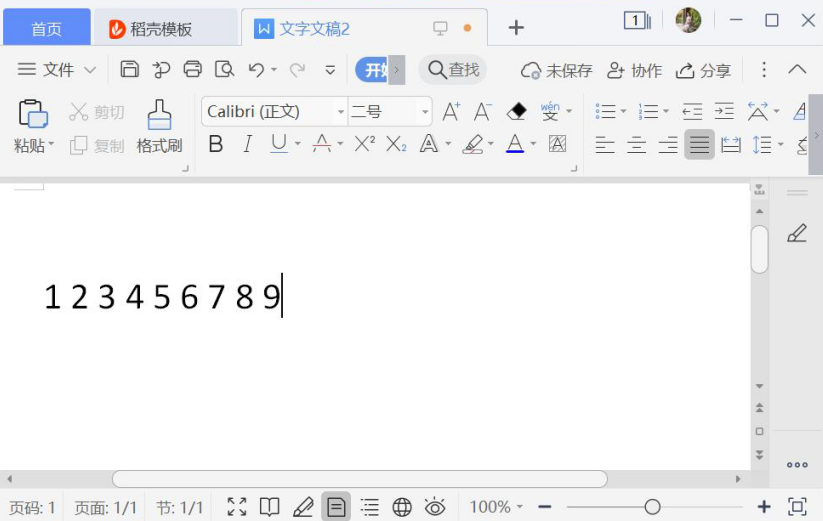Screen dimensions: 823x521
Task: Apply subscript X₂ formatting
Action: click(x=396, y=143)
